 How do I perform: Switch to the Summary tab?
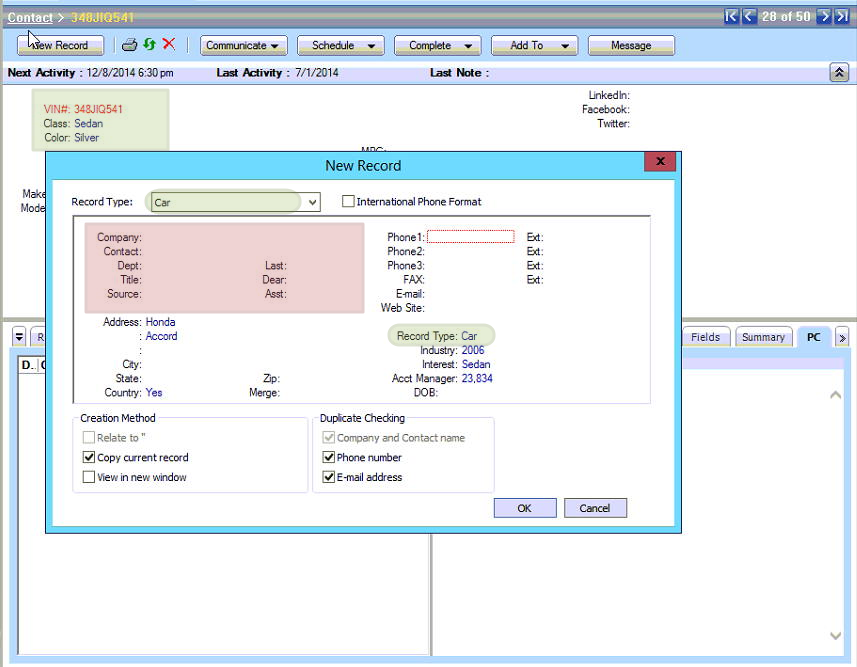click(x=763, y=337)
